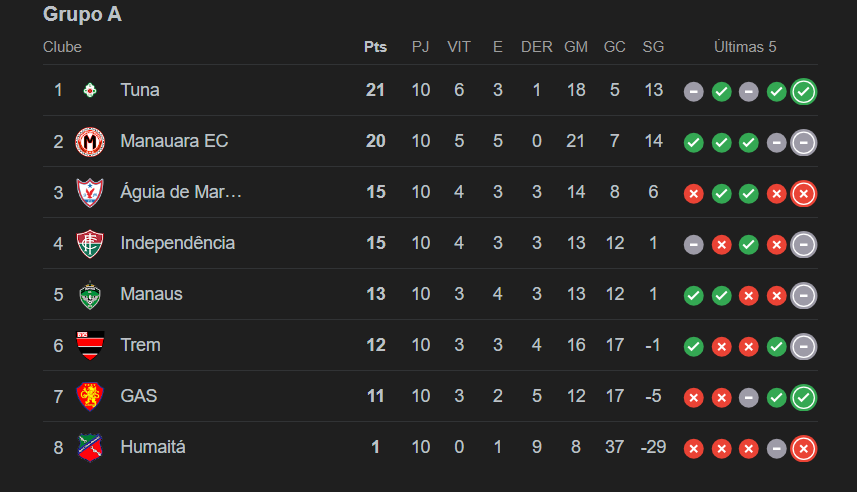Click the Pts column header

[375, 47]
